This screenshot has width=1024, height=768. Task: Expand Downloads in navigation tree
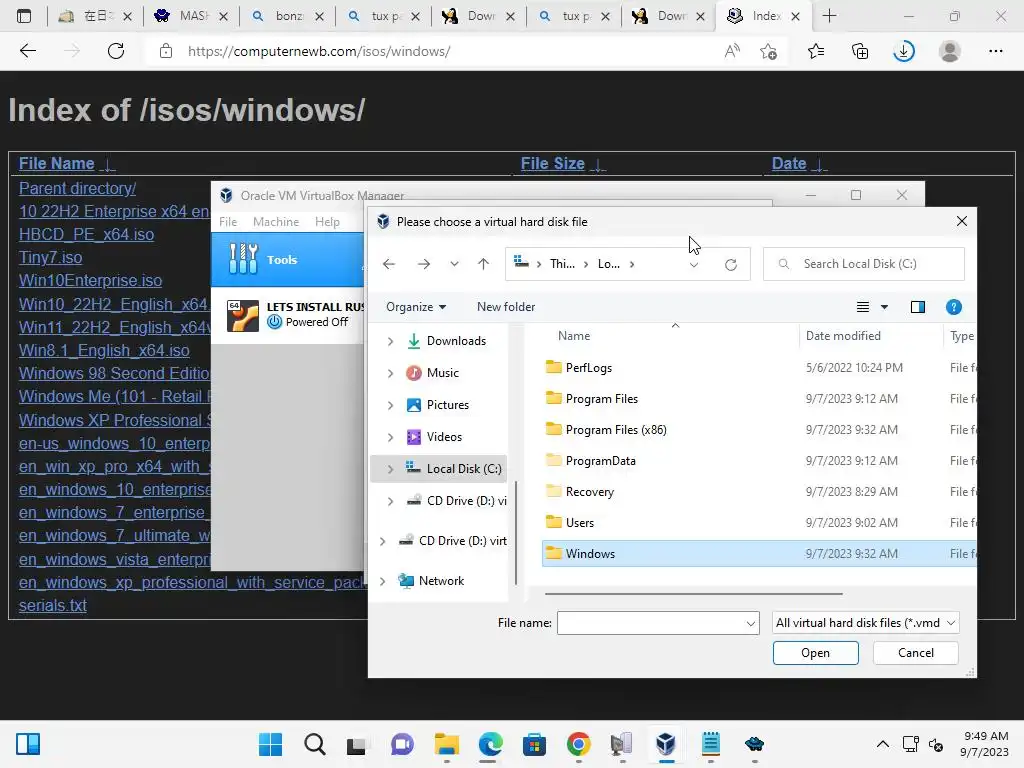tap(390, 341)
